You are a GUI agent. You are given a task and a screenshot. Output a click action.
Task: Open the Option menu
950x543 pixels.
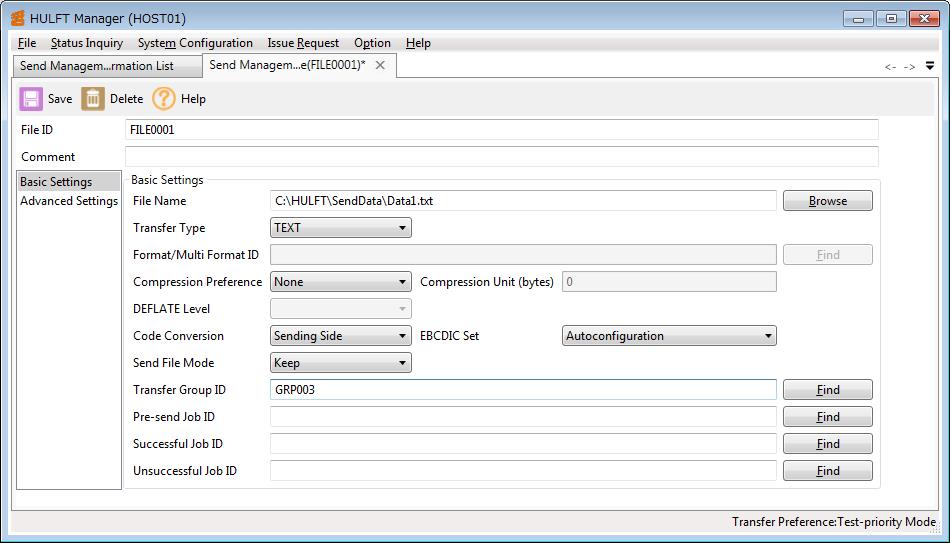372,43
